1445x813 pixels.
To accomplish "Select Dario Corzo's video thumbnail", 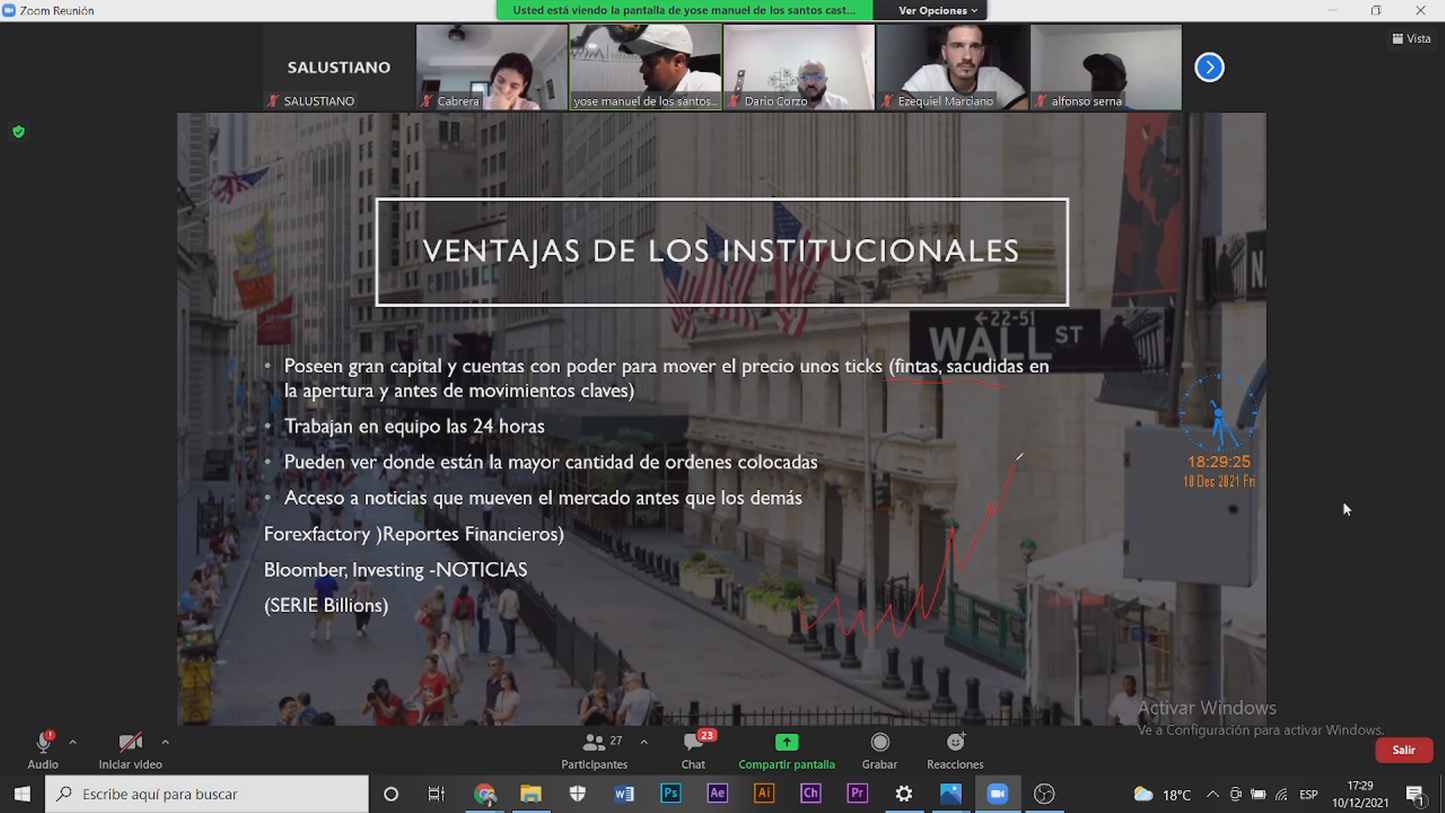I will tap(798, 67).
